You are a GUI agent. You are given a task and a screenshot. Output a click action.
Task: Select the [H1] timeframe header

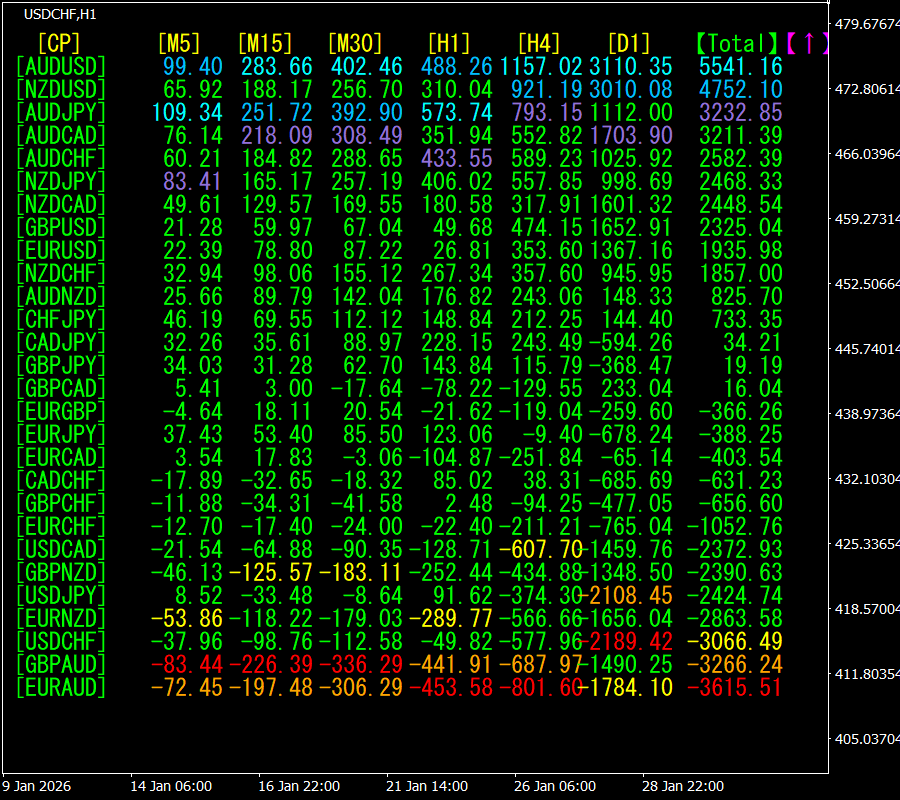[448, 43]
